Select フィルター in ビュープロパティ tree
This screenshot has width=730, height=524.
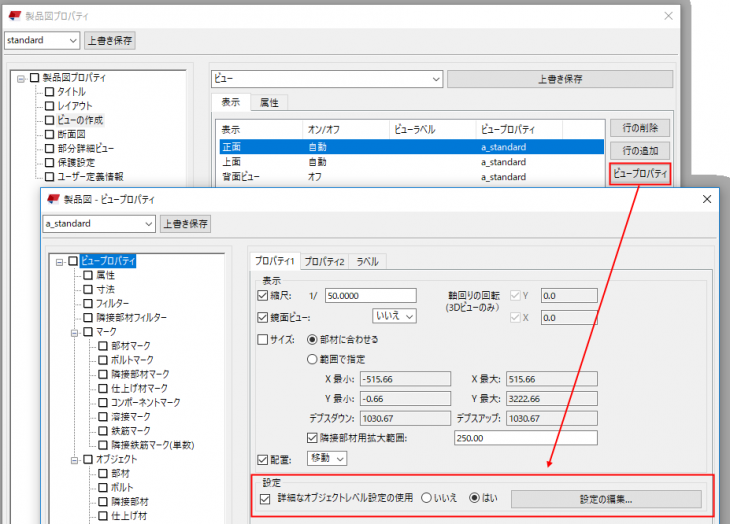pyautogui.click(x=112, y=303)
